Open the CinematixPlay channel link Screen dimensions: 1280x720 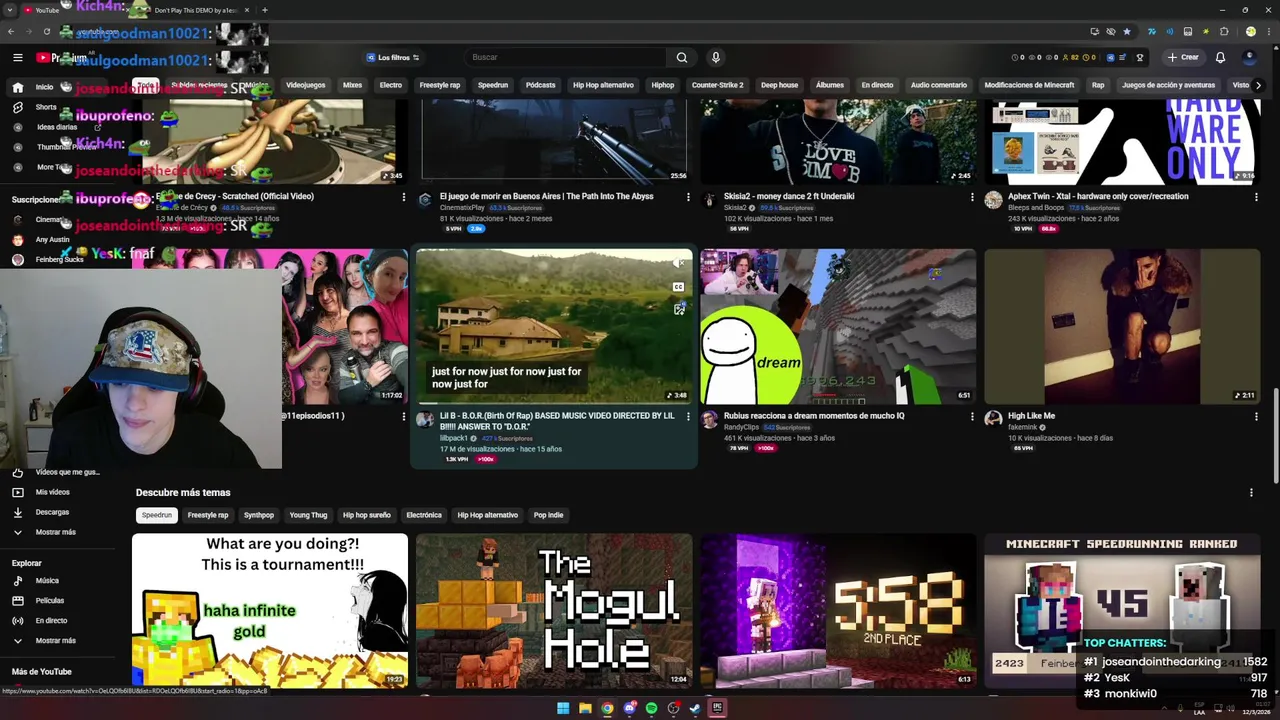(x=462, y=208)
